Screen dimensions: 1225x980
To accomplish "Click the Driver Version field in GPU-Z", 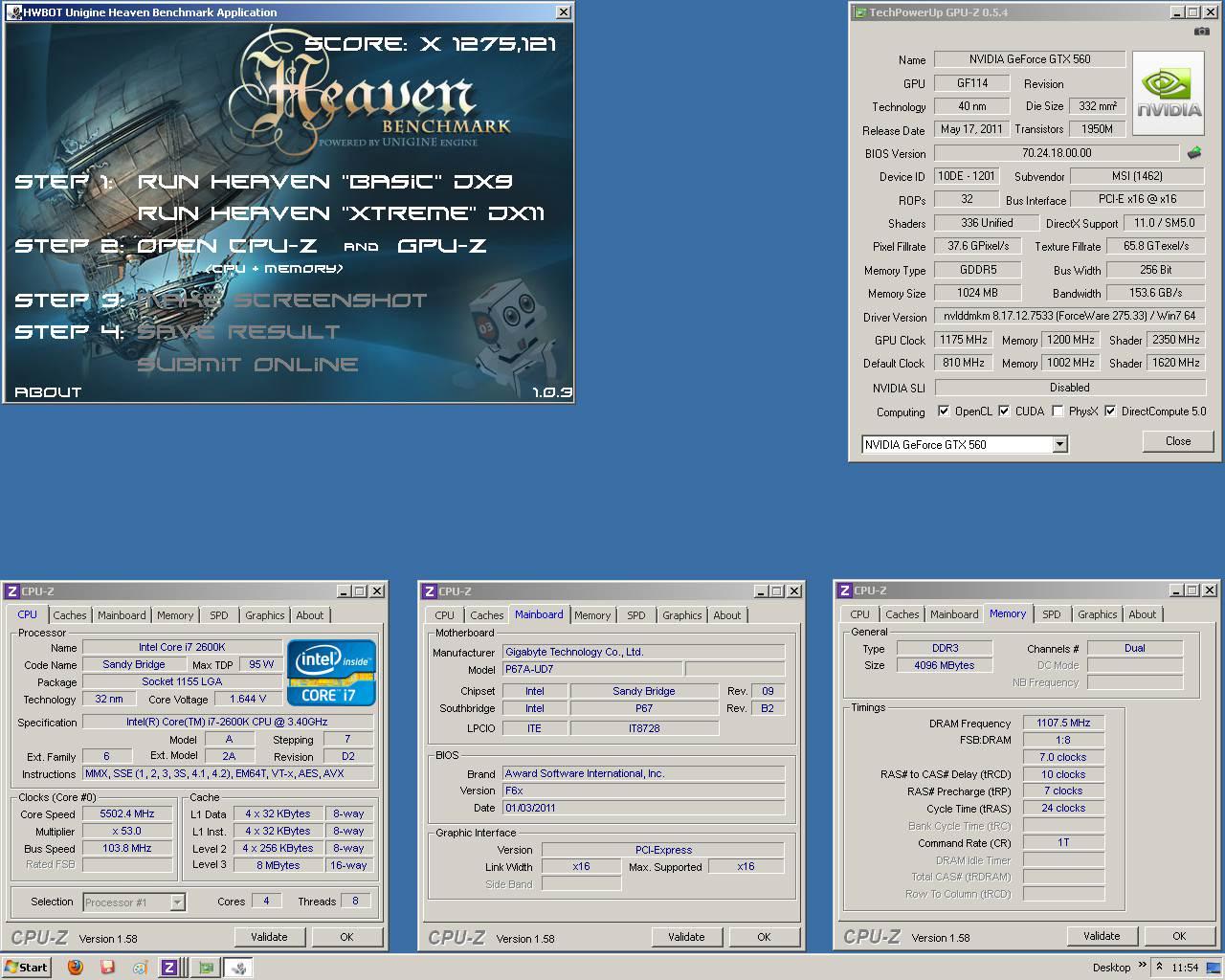I will 1070,316.
